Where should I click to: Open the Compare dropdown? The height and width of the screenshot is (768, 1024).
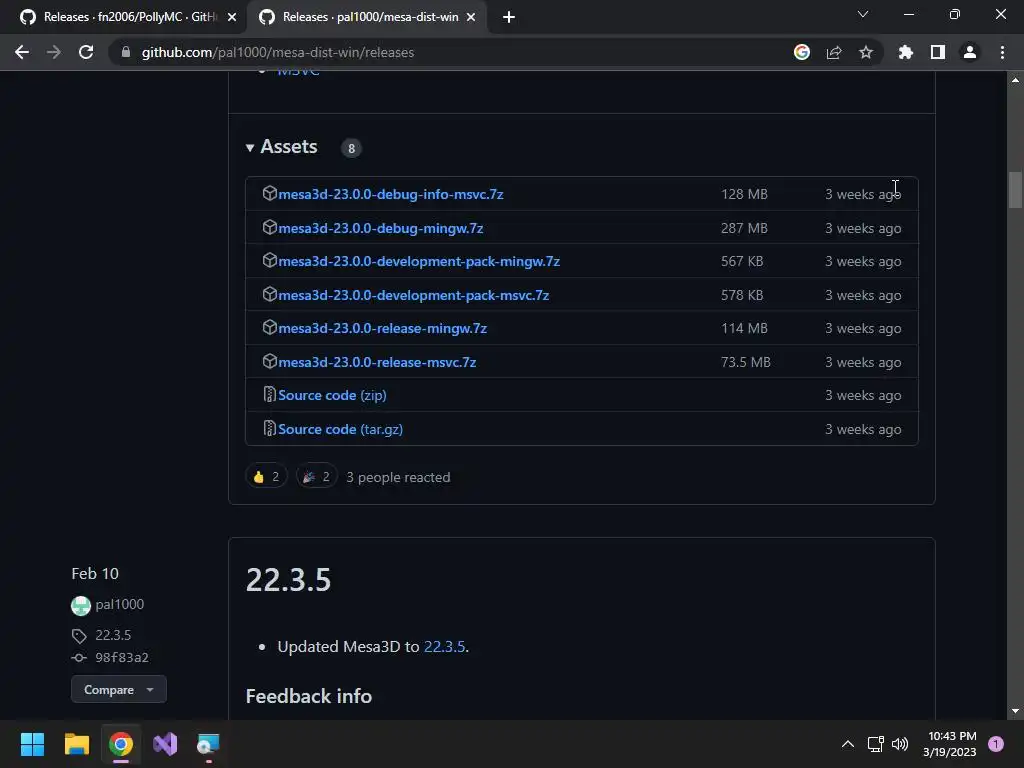point(119,690)
